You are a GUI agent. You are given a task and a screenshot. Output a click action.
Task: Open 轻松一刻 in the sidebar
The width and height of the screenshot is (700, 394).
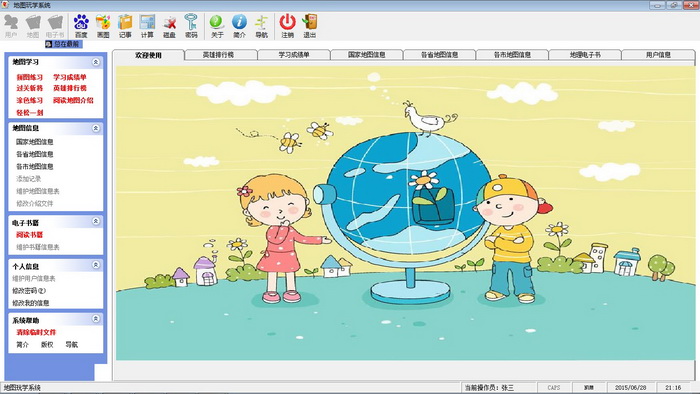click(x=29, y=113)
